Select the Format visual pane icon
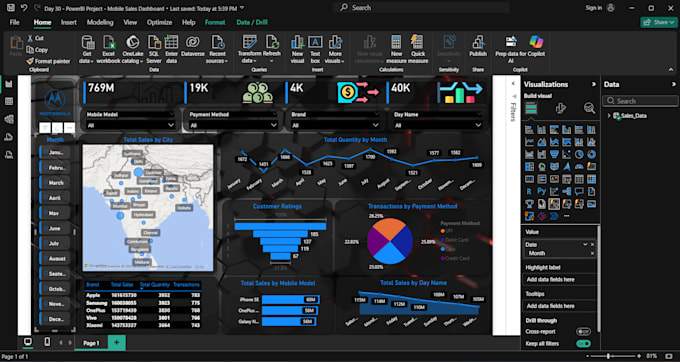The image size is (680, 362). pyautogui.click(x=560, y=108)
